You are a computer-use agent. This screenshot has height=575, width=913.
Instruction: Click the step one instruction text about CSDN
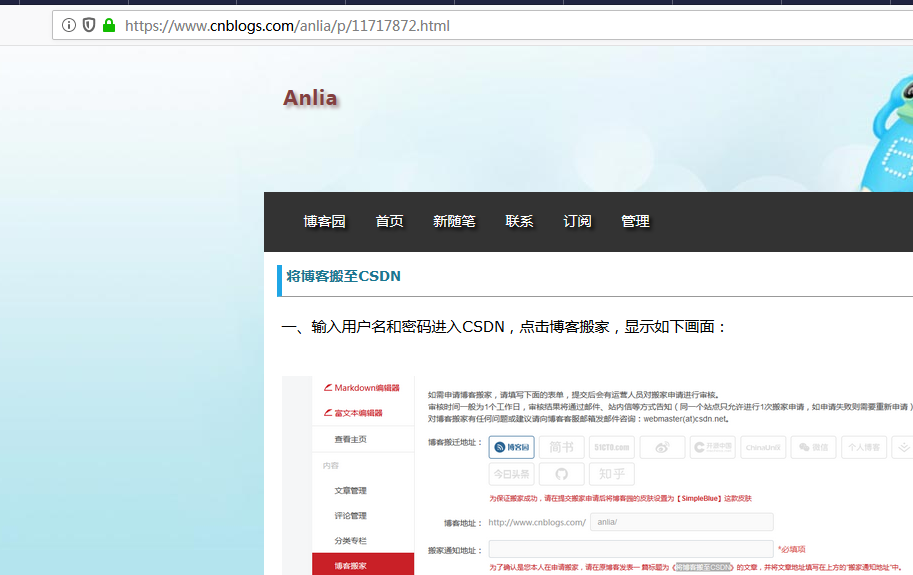click(x=504, y=326)
